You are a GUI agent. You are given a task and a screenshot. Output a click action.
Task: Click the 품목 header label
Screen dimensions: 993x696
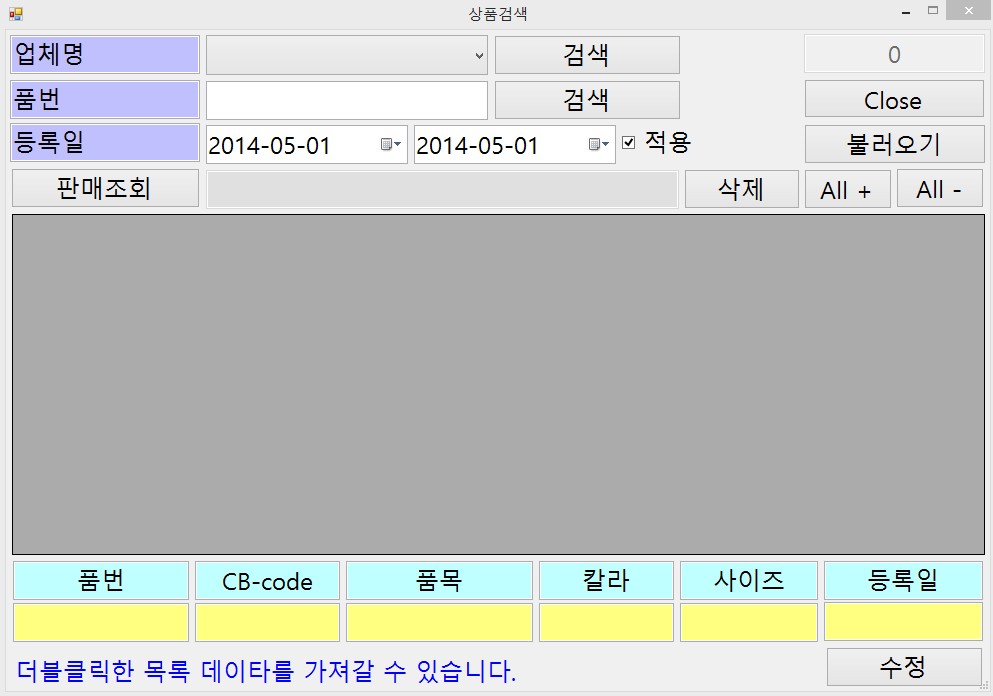point(439,580)
